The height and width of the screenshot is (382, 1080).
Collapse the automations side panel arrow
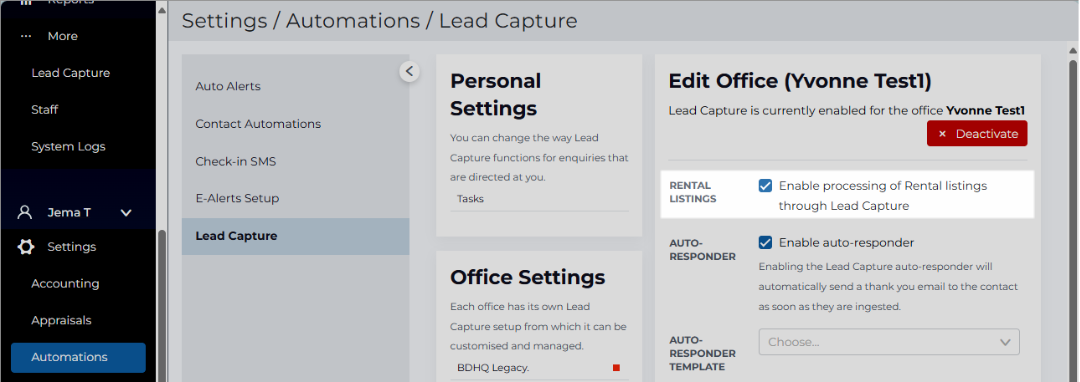(409, 71)
